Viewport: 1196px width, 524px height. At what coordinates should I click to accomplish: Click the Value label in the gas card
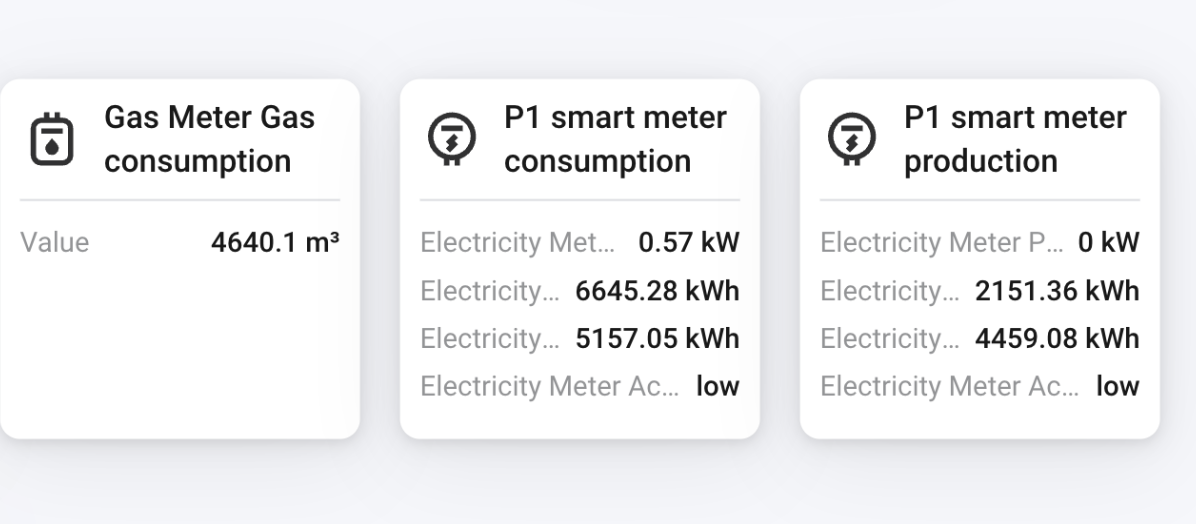55,243
